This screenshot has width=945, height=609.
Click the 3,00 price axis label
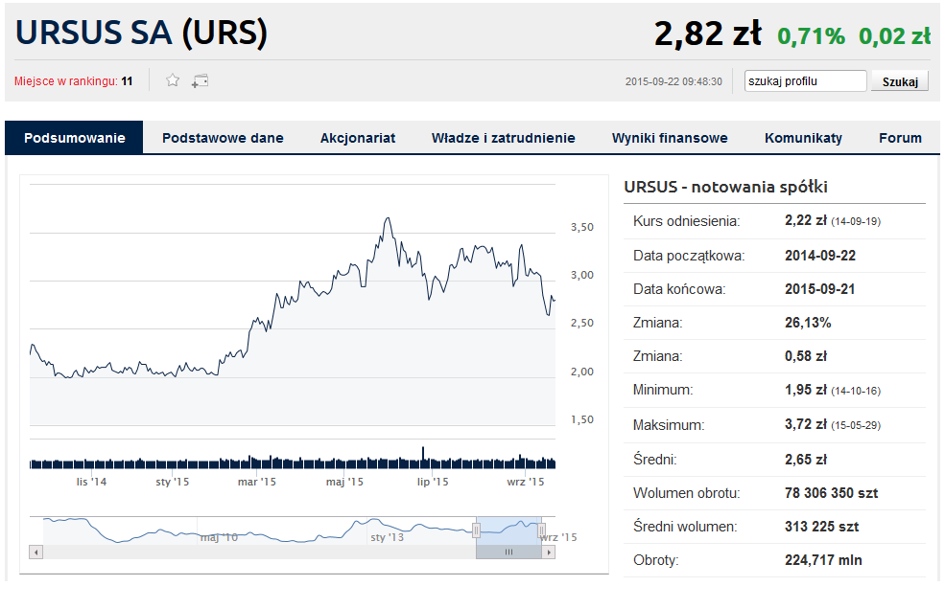point(582,275)
